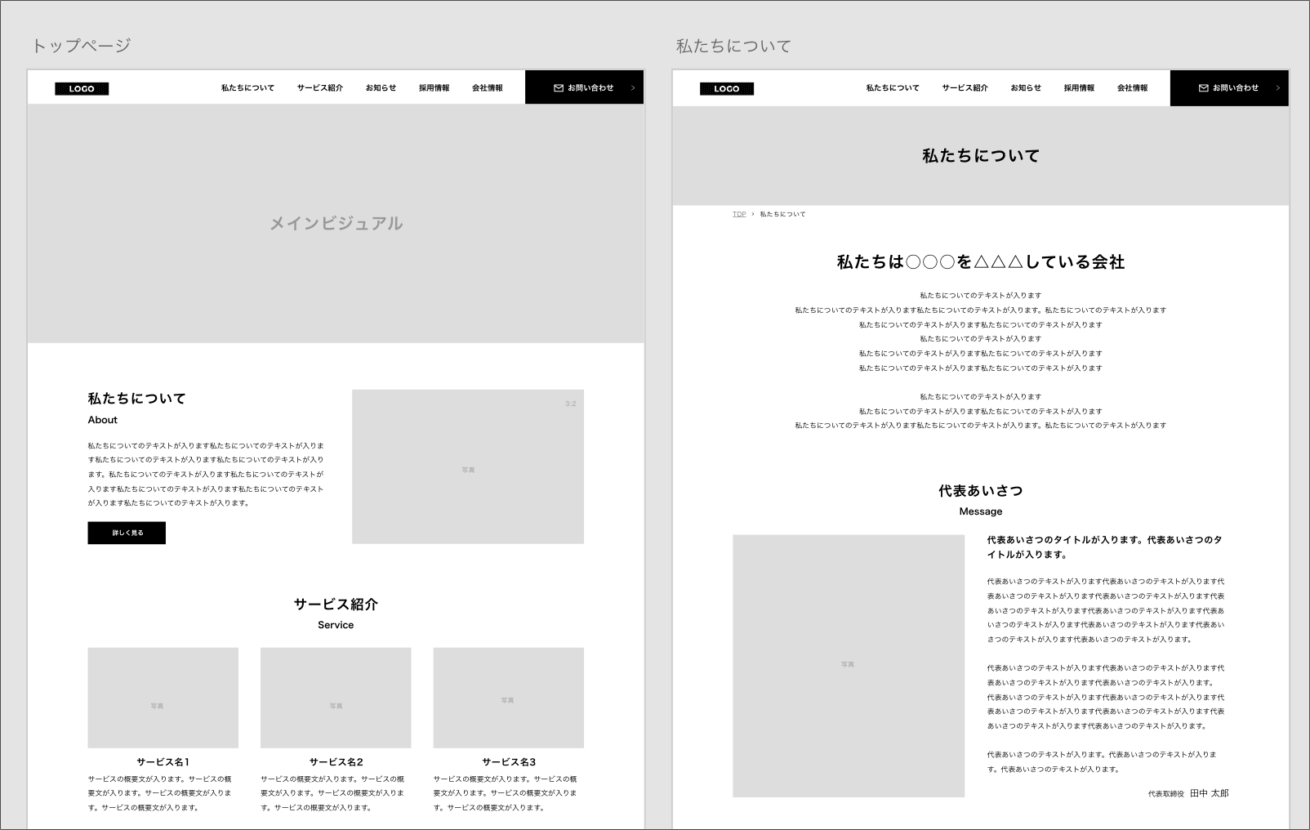Open the TOP breadcrumb link
Image resolution: width=1310 pixels, height=830 pixels.
(738, 213)
